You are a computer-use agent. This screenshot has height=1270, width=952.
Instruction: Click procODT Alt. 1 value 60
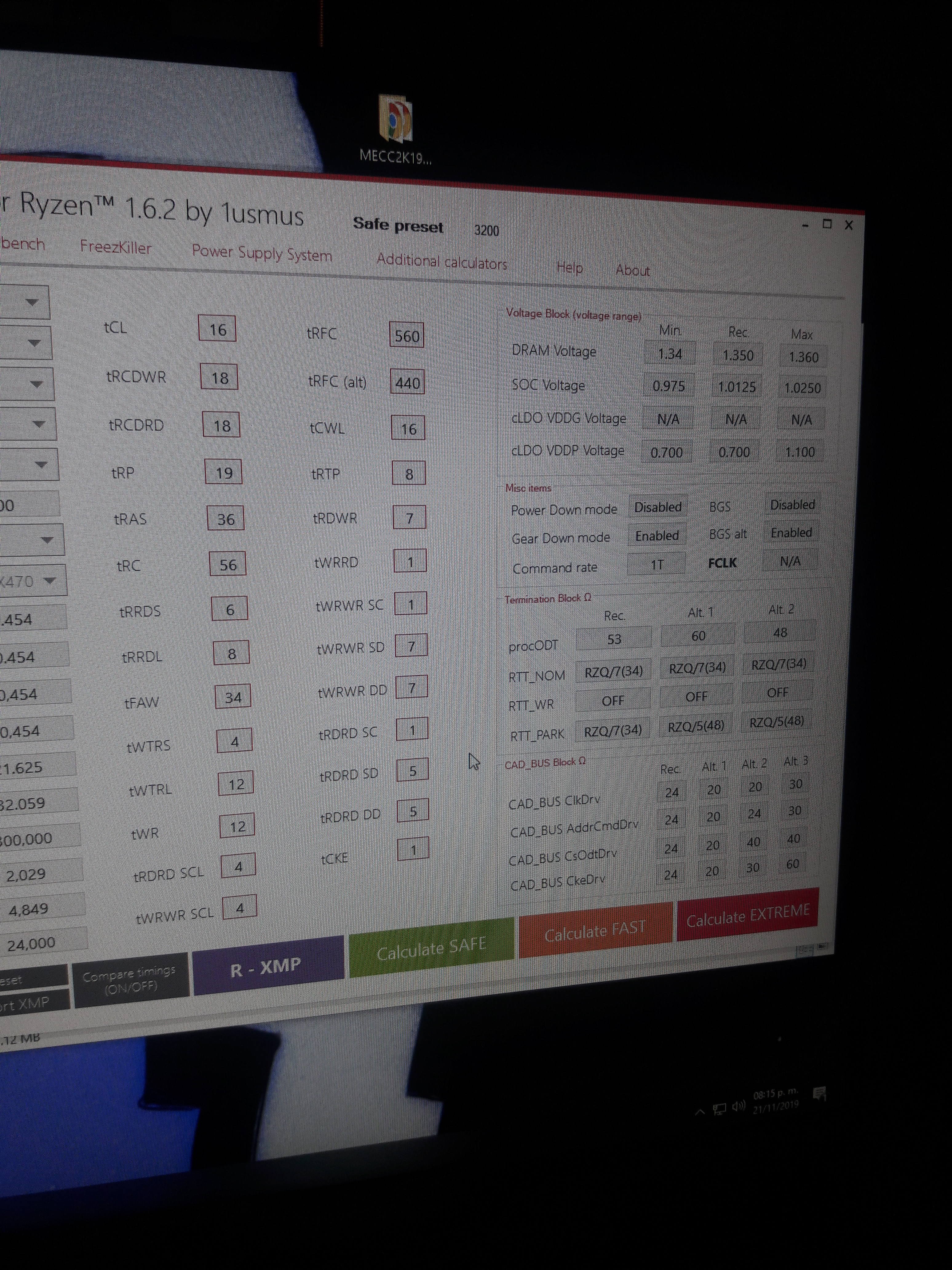point(698,636)
